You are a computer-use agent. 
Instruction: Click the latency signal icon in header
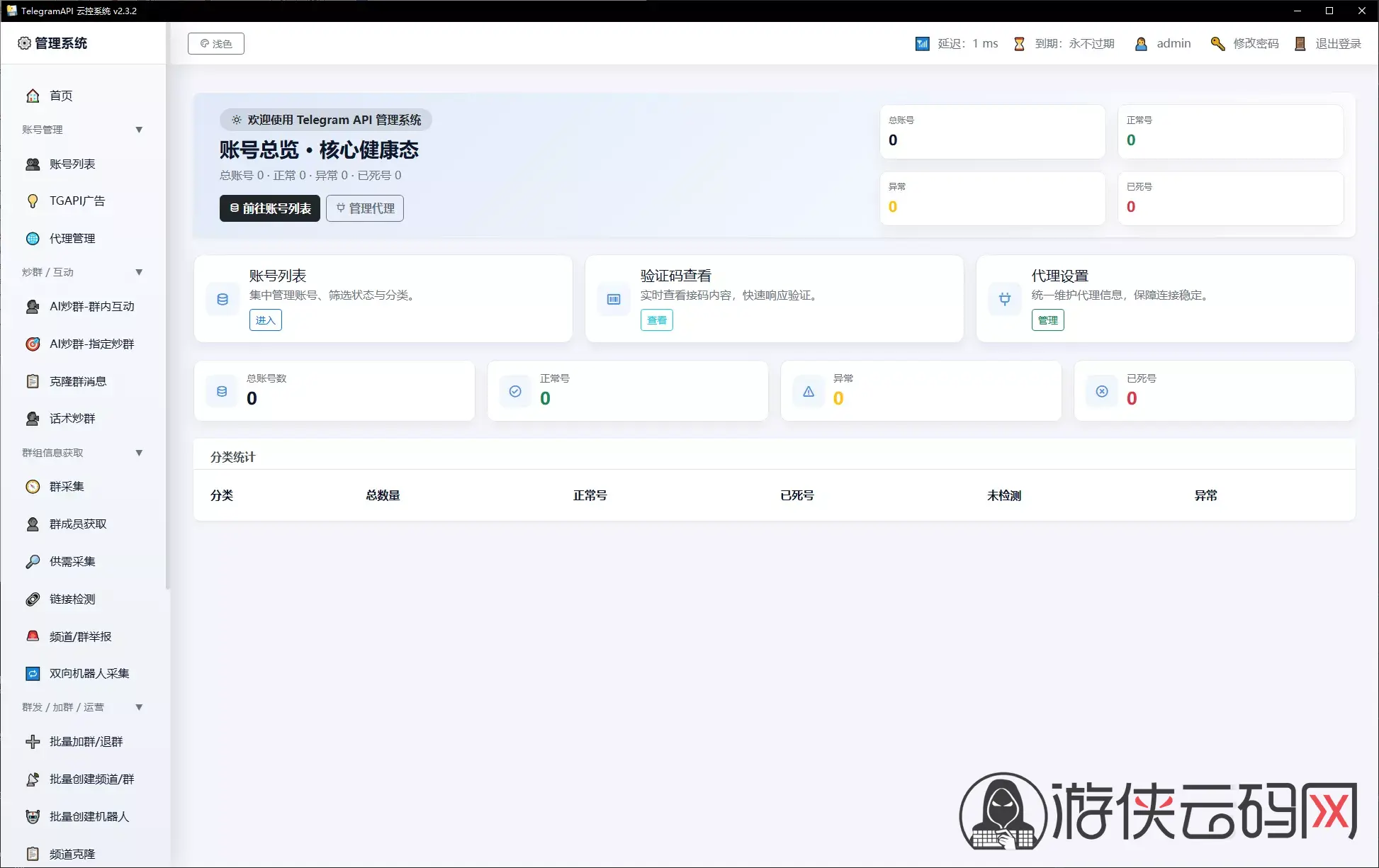pos(923,44)
